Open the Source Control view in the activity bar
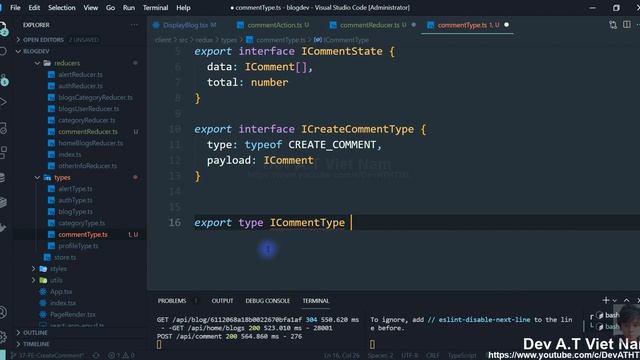640x360 pixels. pos(3,79)
